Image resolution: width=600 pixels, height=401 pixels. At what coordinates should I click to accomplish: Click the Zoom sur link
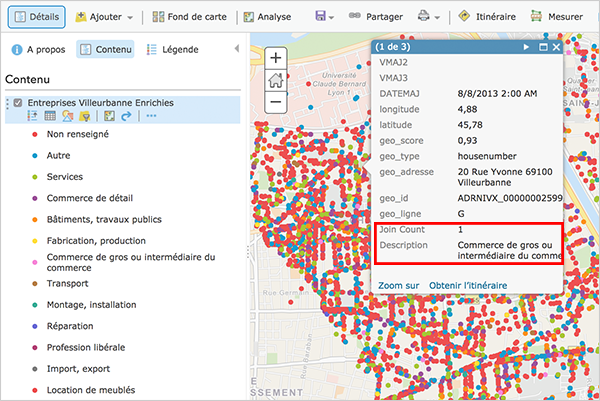(x=399, y=285)
